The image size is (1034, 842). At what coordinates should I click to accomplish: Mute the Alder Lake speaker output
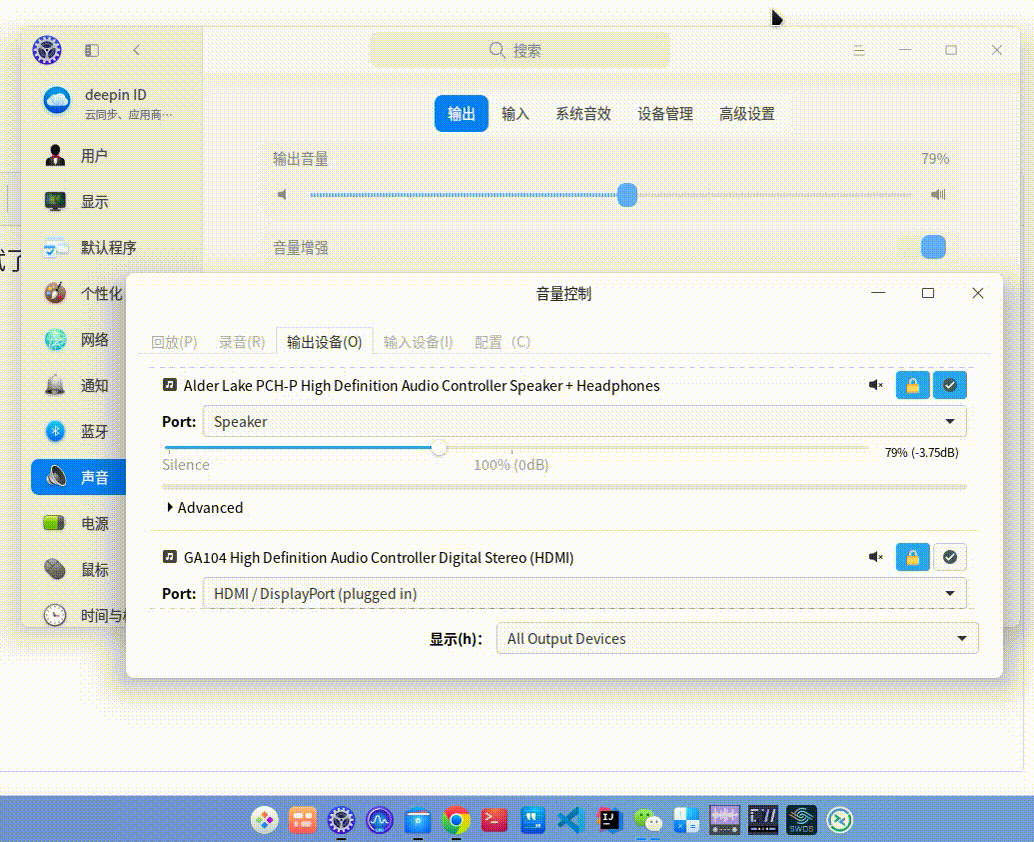pos(876,385)
